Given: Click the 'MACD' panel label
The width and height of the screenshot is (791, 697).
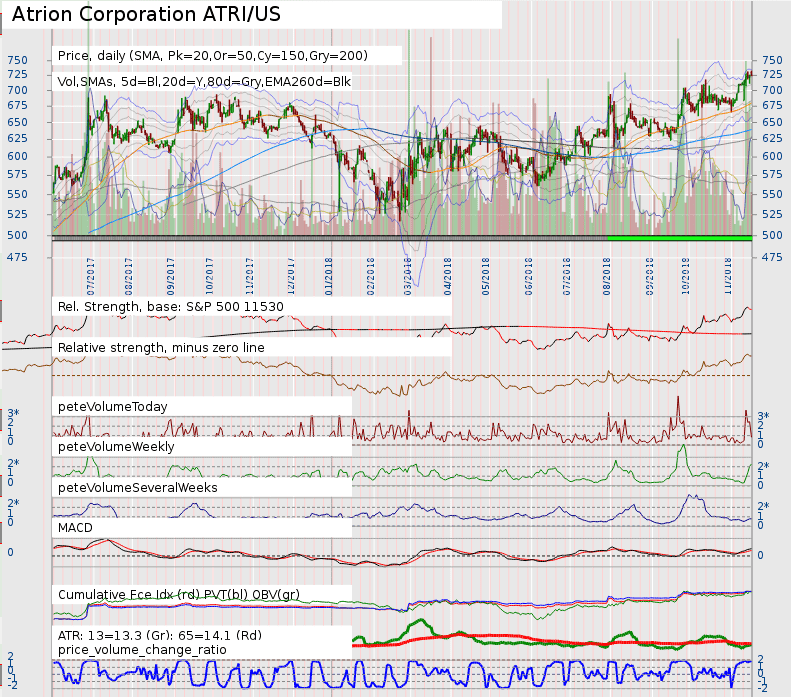Looking at the screenshot, I should click(75, 528).
